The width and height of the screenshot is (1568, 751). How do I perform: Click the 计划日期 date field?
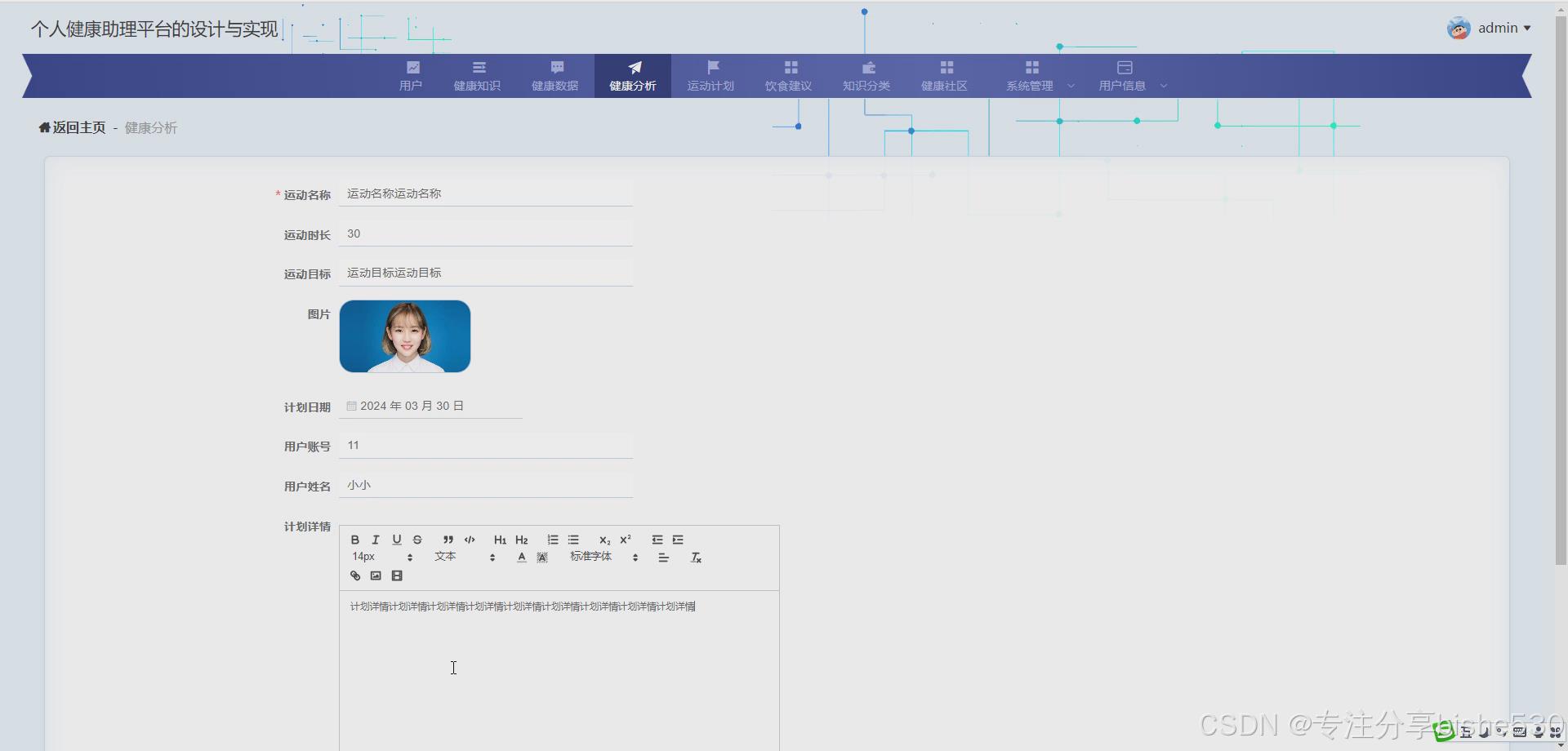point(430,406)
